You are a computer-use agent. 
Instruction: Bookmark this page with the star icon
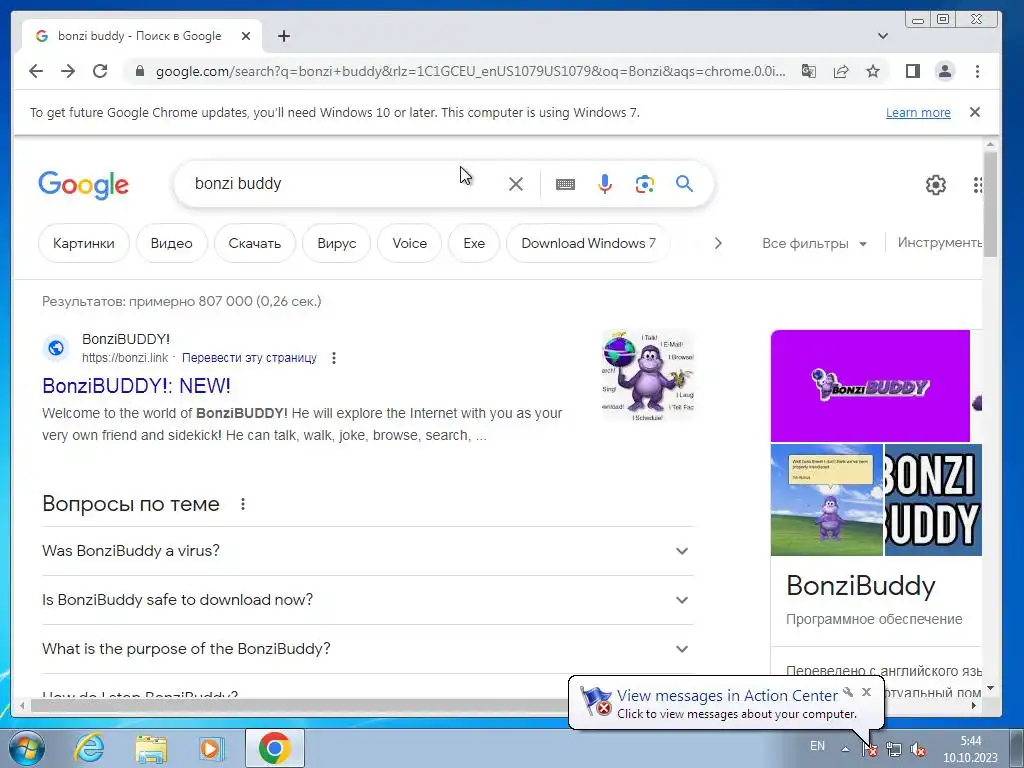pos(873,71)
